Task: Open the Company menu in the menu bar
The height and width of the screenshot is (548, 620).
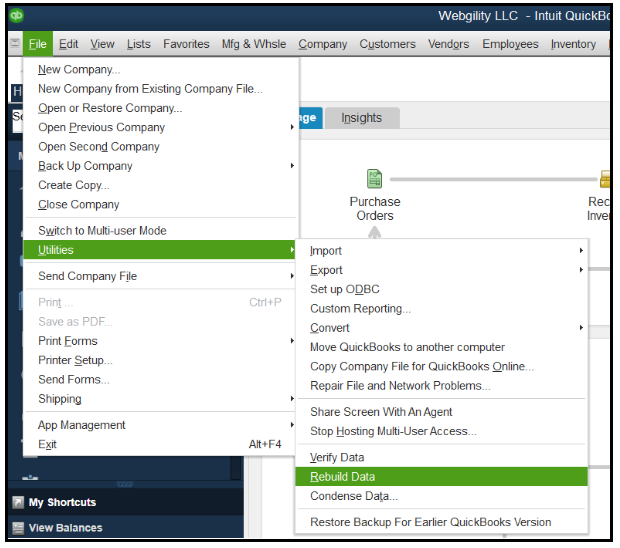Action: coord(323,44)
